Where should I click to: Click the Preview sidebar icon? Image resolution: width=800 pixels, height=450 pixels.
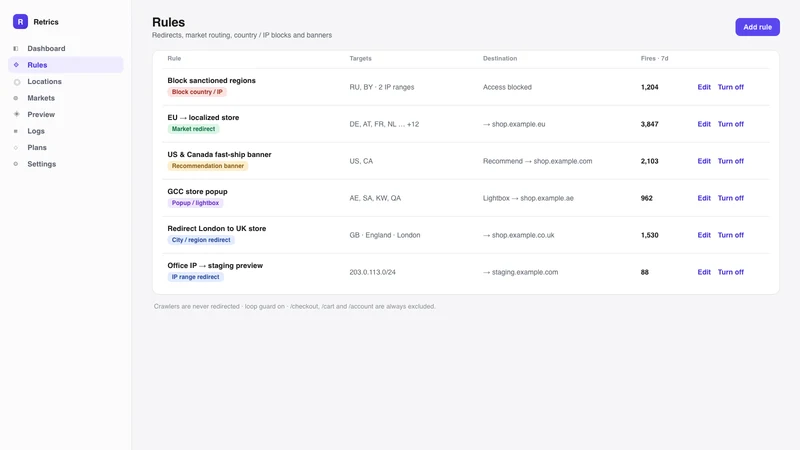pyautogui.click(x=16, y=114)
